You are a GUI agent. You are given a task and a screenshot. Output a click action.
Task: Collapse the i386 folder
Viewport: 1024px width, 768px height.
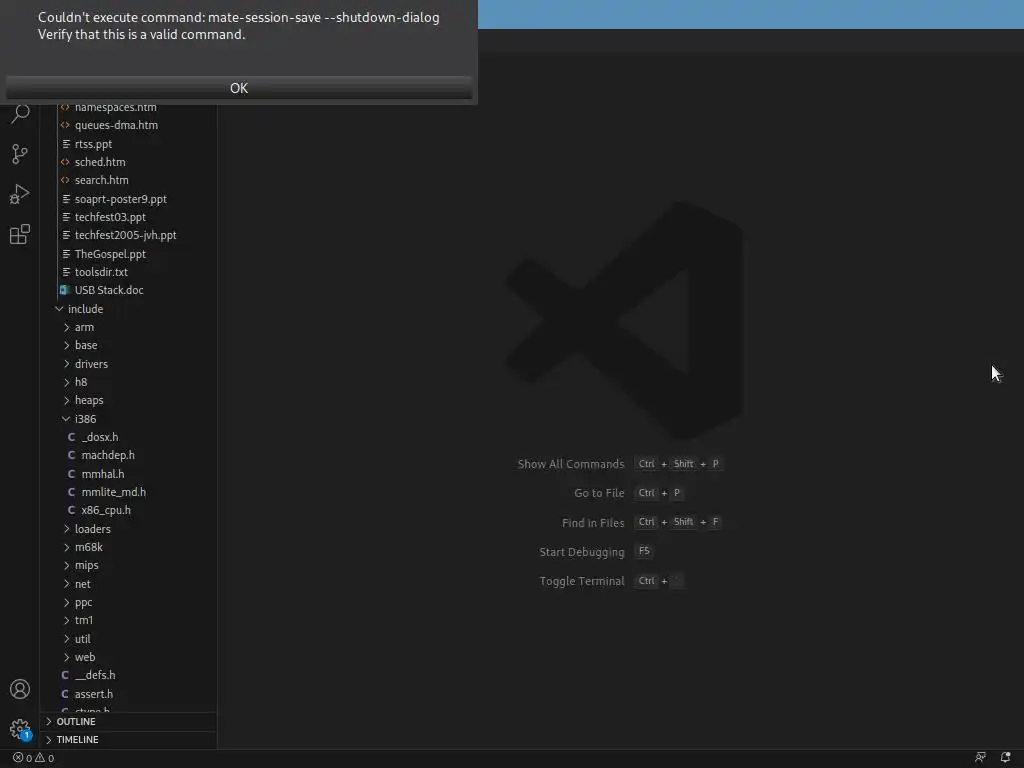pyautogui.click(x=129, y=419)
